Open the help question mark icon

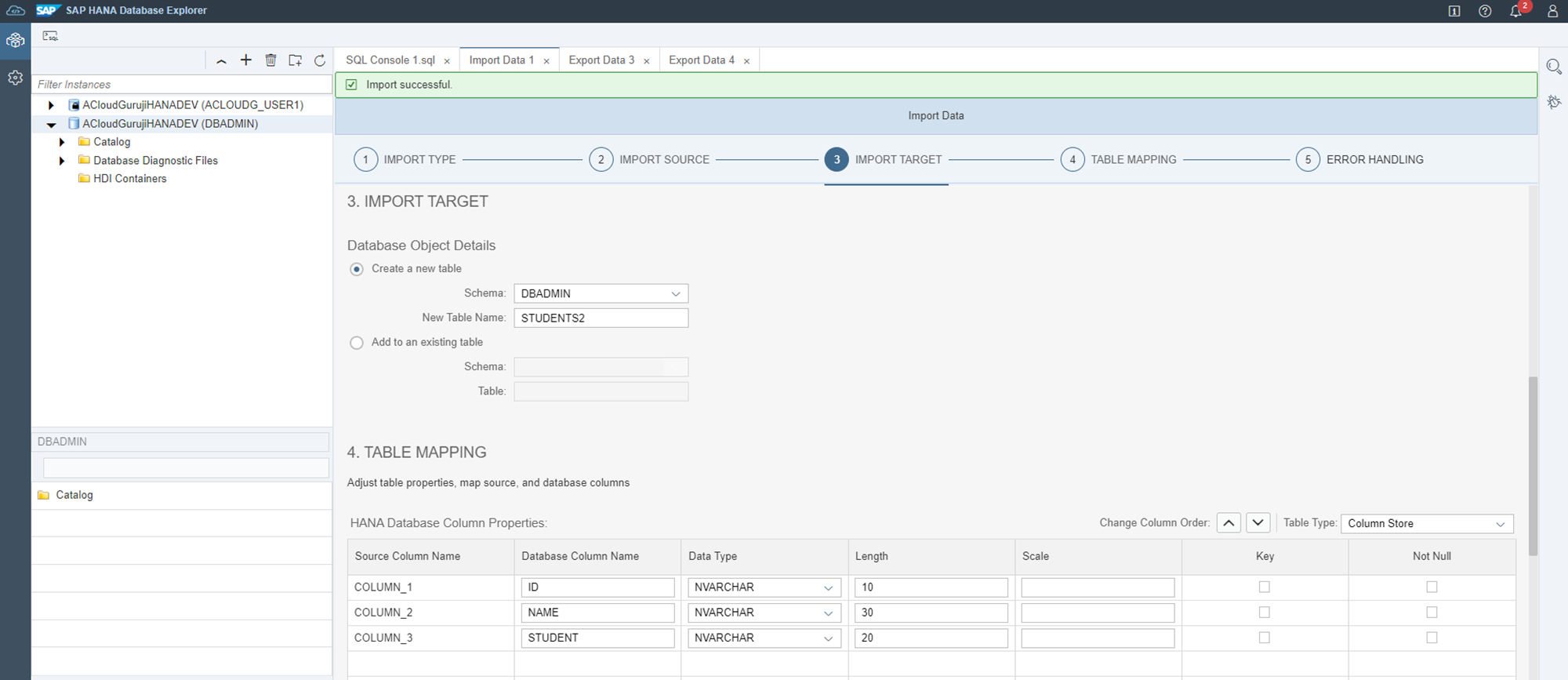(x=1485, y=11)
